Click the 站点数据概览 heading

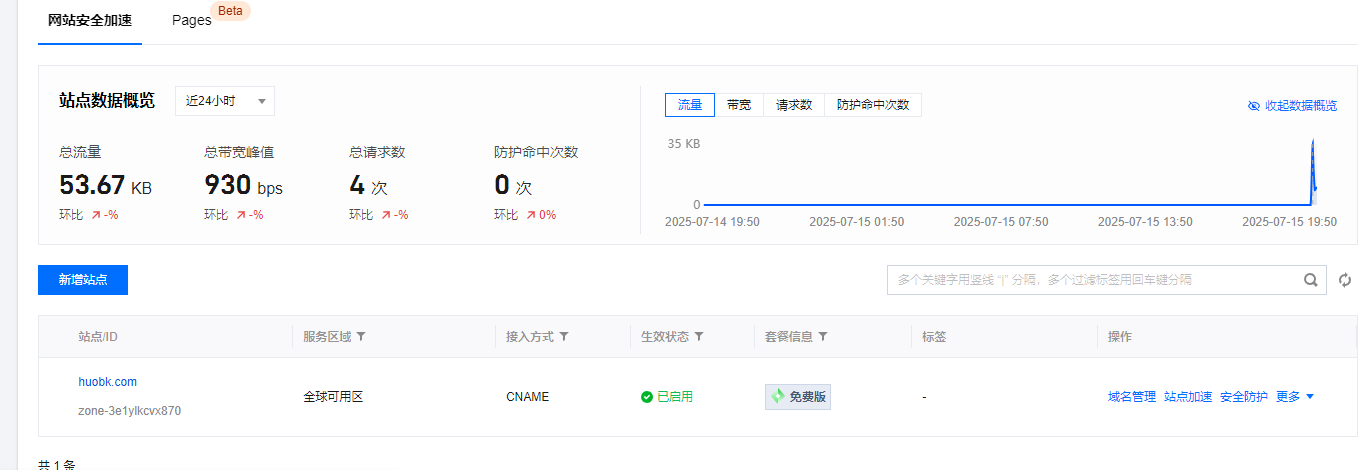(107, 101)
